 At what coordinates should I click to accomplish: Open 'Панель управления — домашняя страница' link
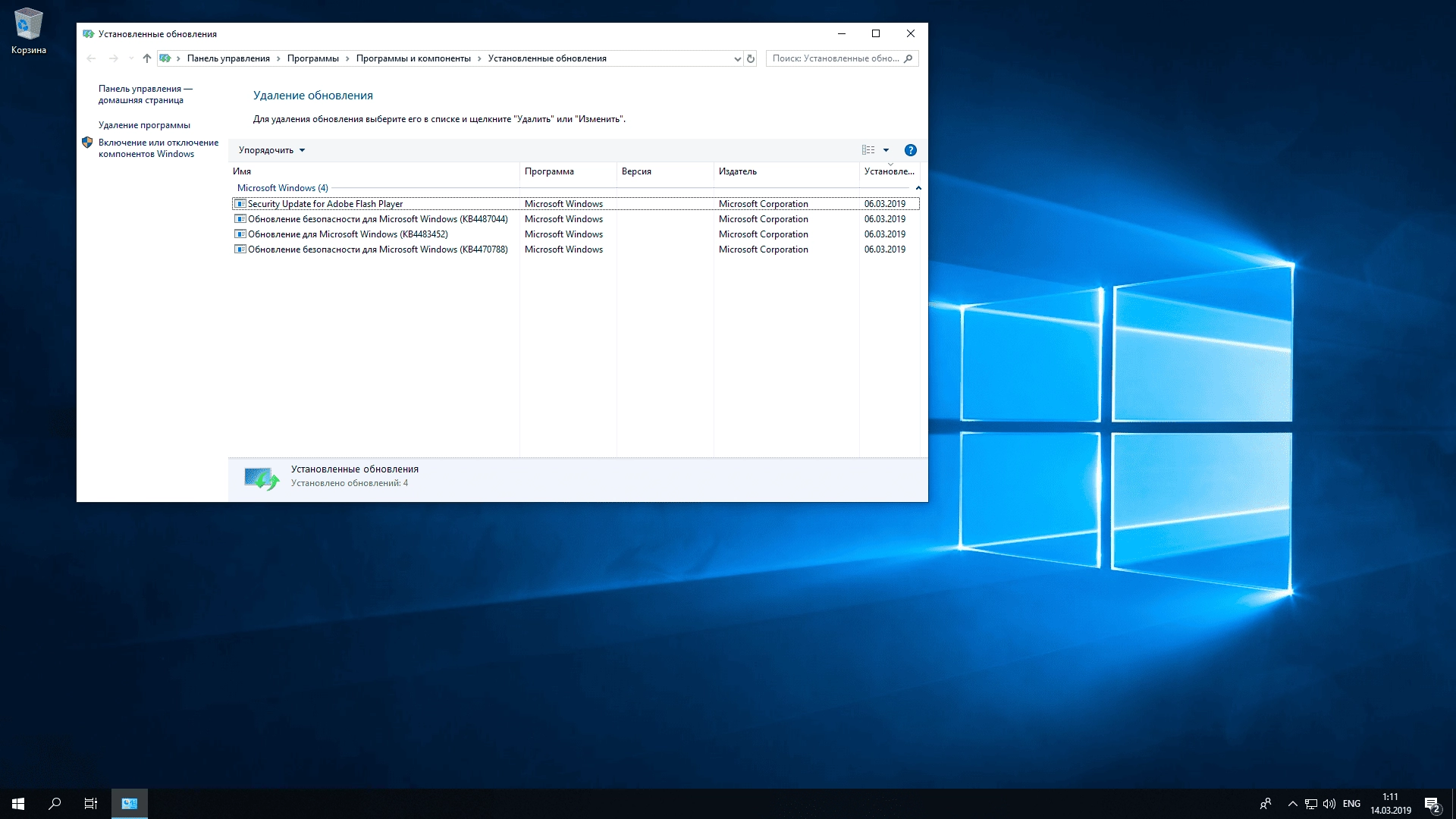click(x=145, y=94)
